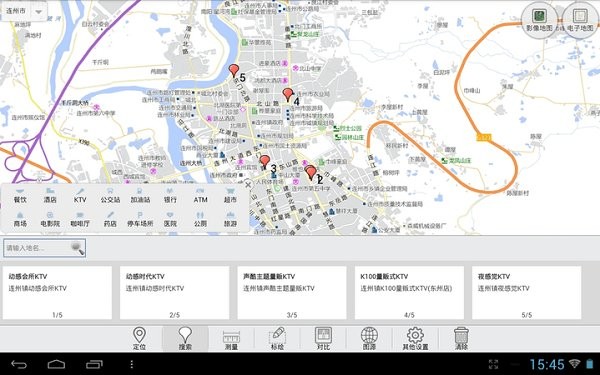Choose the KTV category
Viewport: 600px width, 375px height.
tap(80, 196)
